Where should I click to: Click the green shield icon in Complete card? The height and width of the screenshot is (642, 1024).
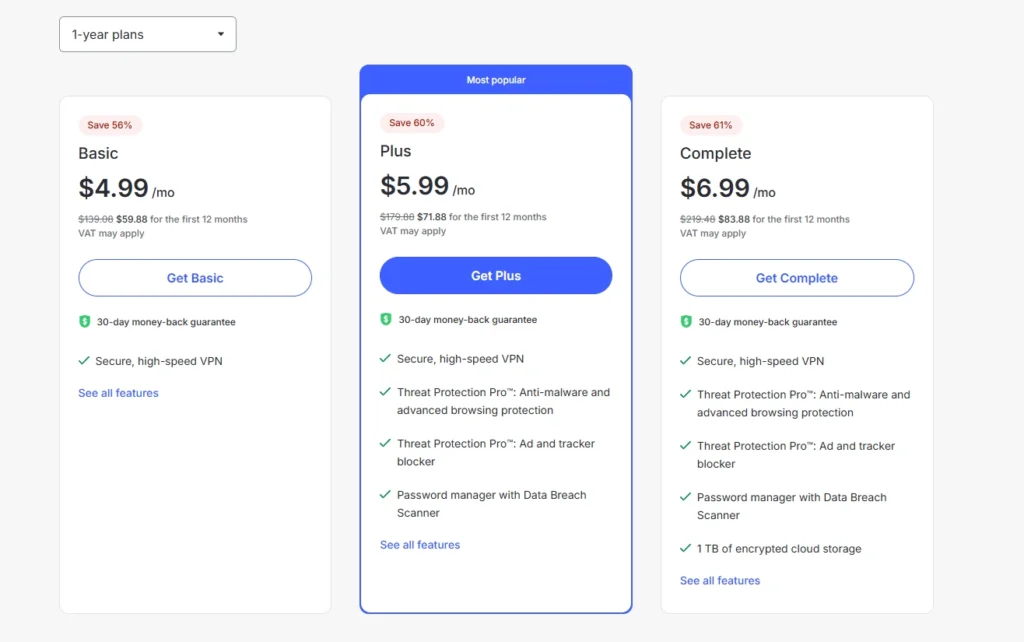[x=686, y=321]
